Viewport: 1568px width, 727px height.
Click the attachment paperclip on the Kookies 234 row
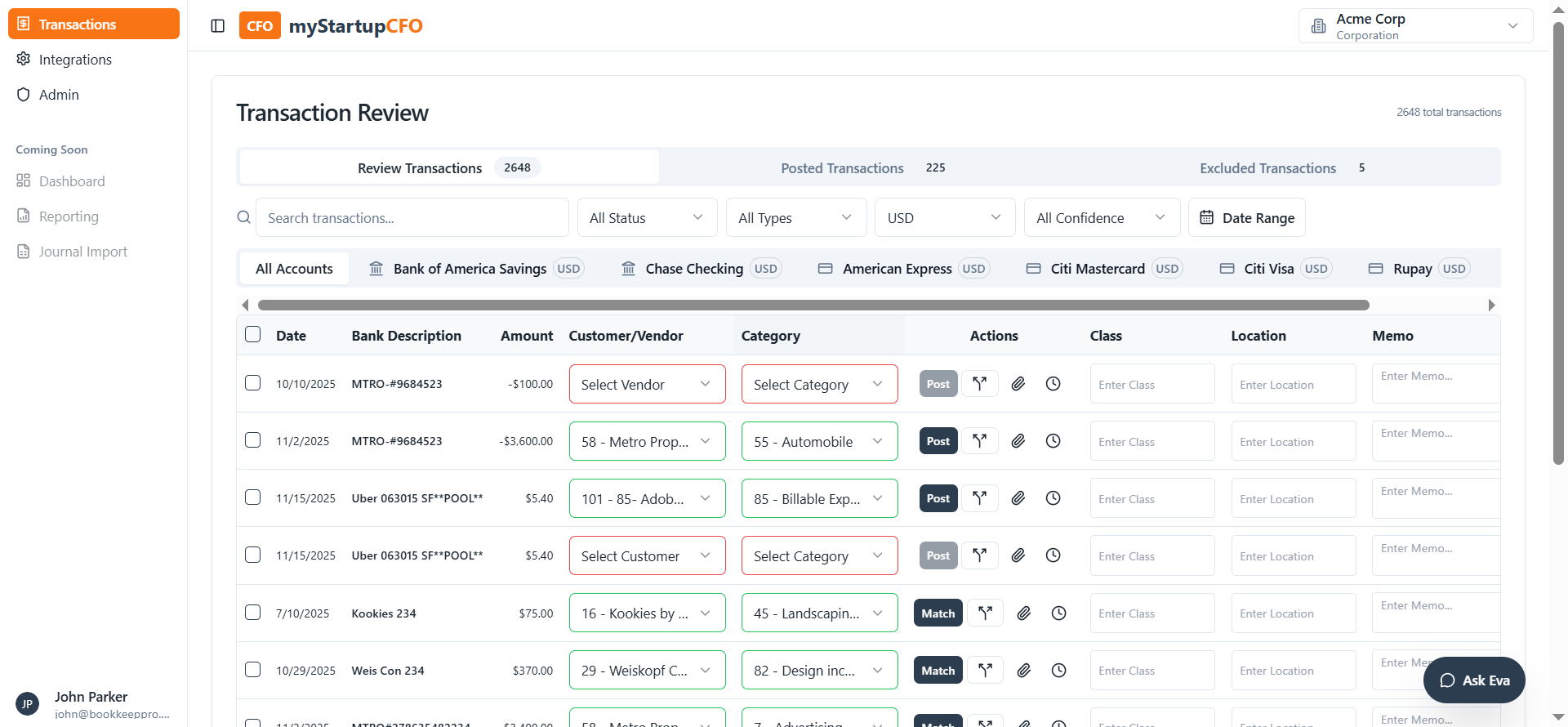click(x=1023, y=613)
